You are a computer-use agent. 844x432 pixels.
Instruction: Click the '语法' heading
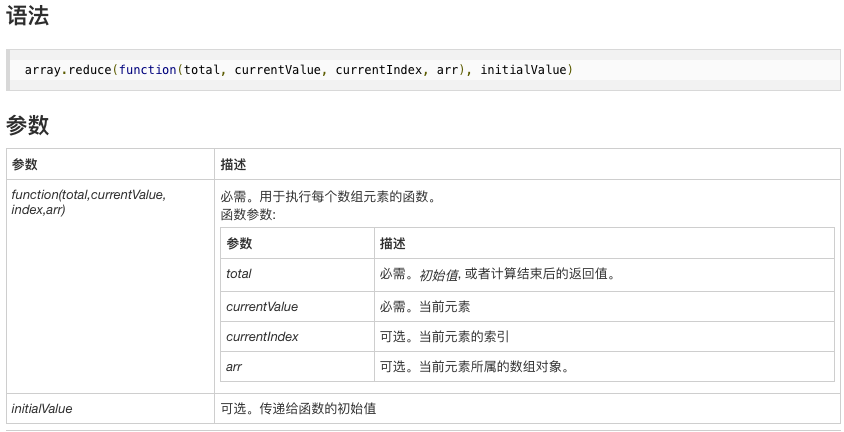point(27,15)
